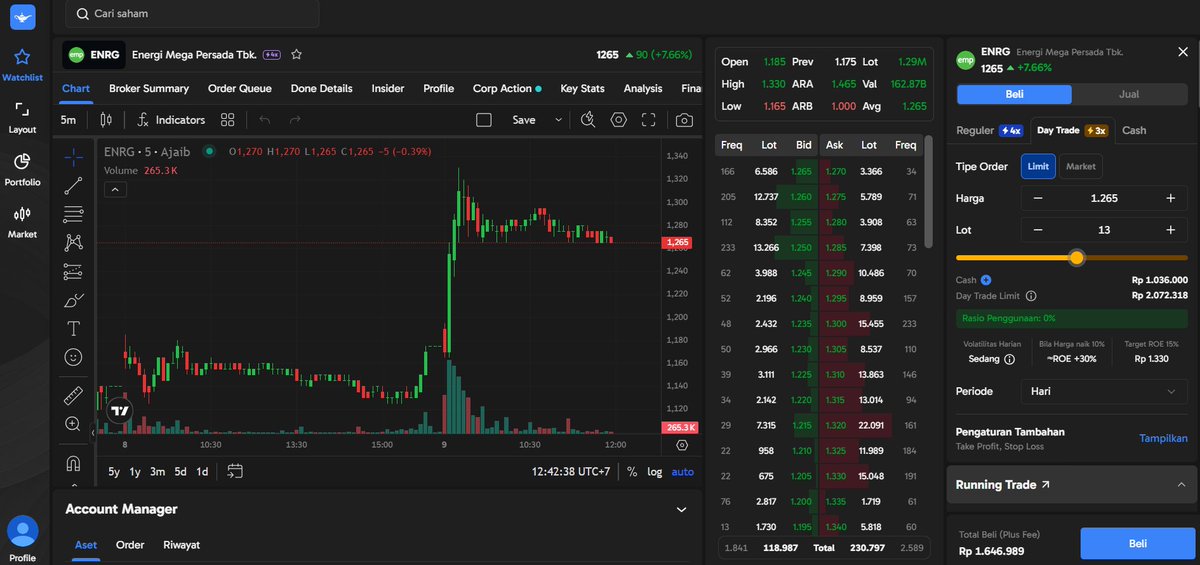The width and height of the screenshot is (1200, 565).
Task: Select the trend line drawing tool
Action: [73, 186]
